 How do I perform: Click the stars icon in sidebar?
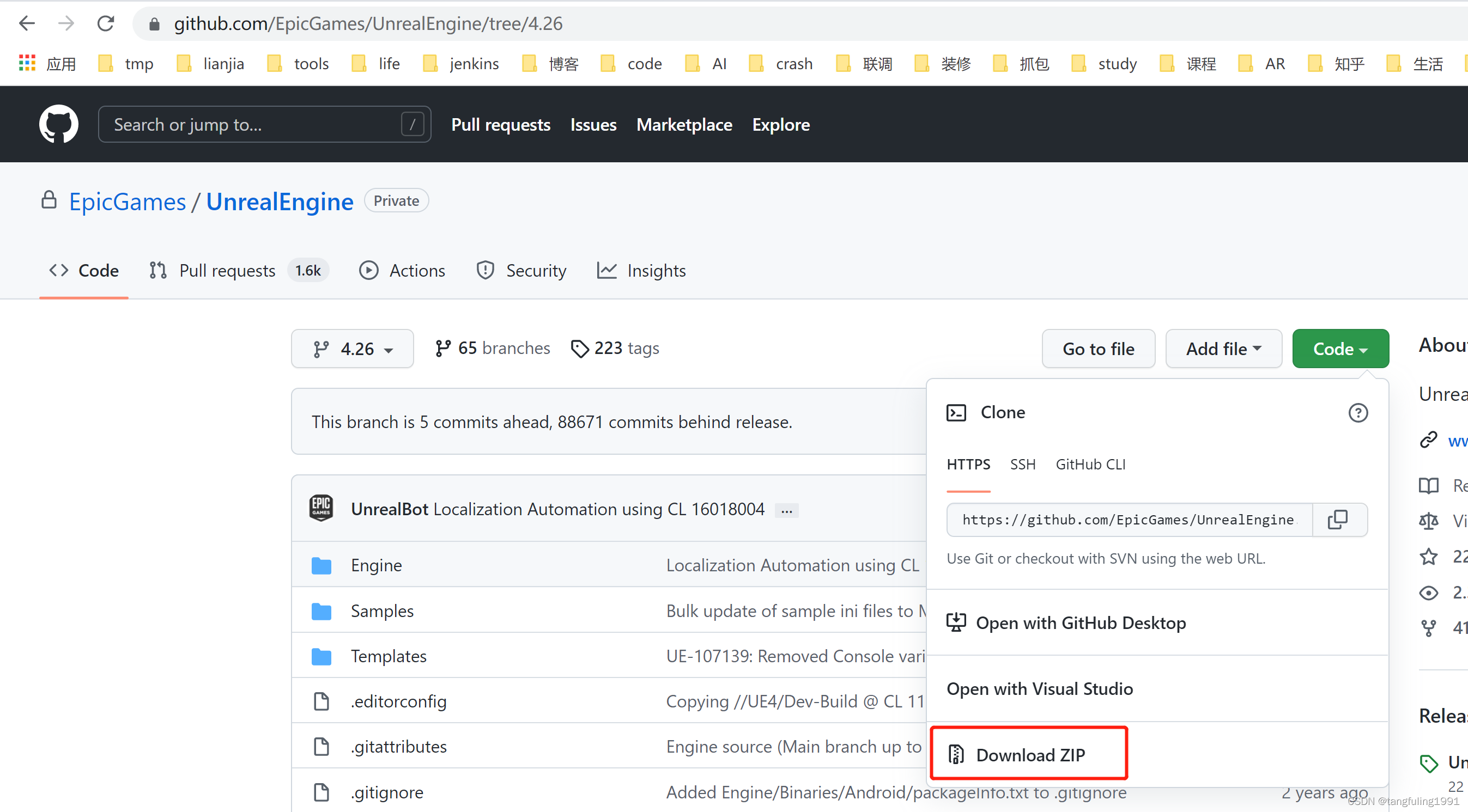[x=1428, y=557]
